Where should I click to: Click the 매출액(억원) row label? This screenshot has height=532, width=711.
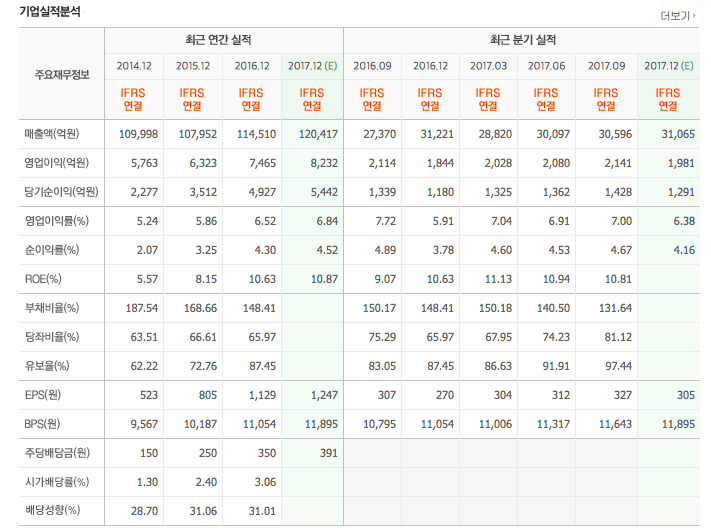(52, 134)
